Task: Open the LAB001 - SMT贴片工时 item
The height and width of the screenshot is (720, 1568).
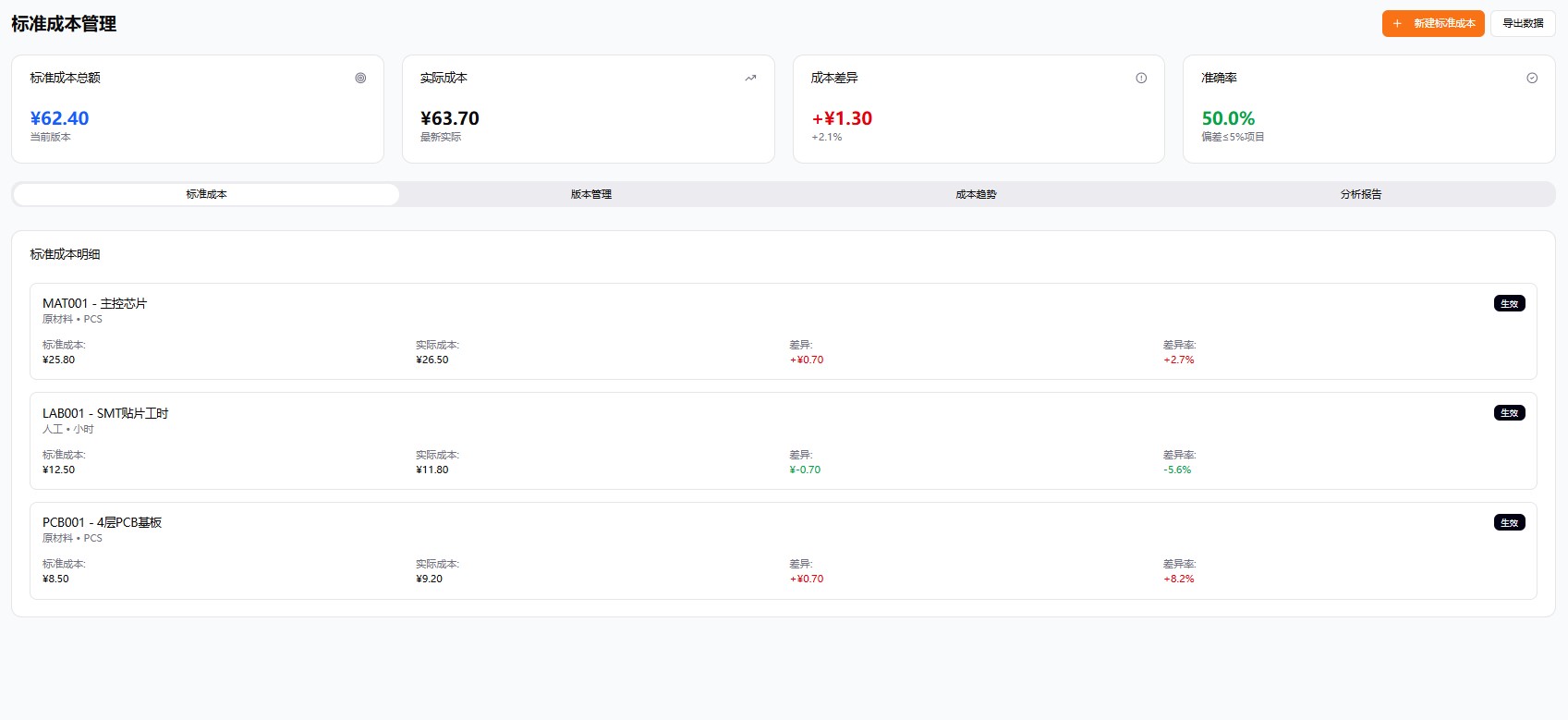Action: coord(105,413)
